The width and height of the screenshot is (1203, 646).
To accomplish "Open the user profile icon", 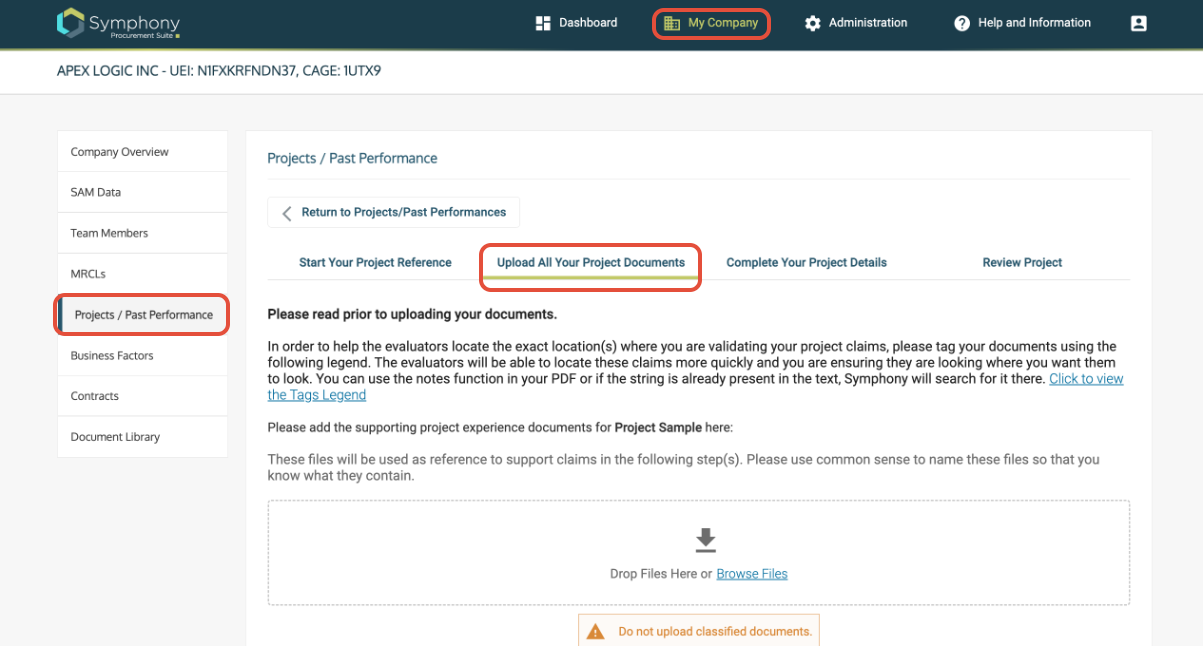I will pyautogui.click(x=1138, y=23).
